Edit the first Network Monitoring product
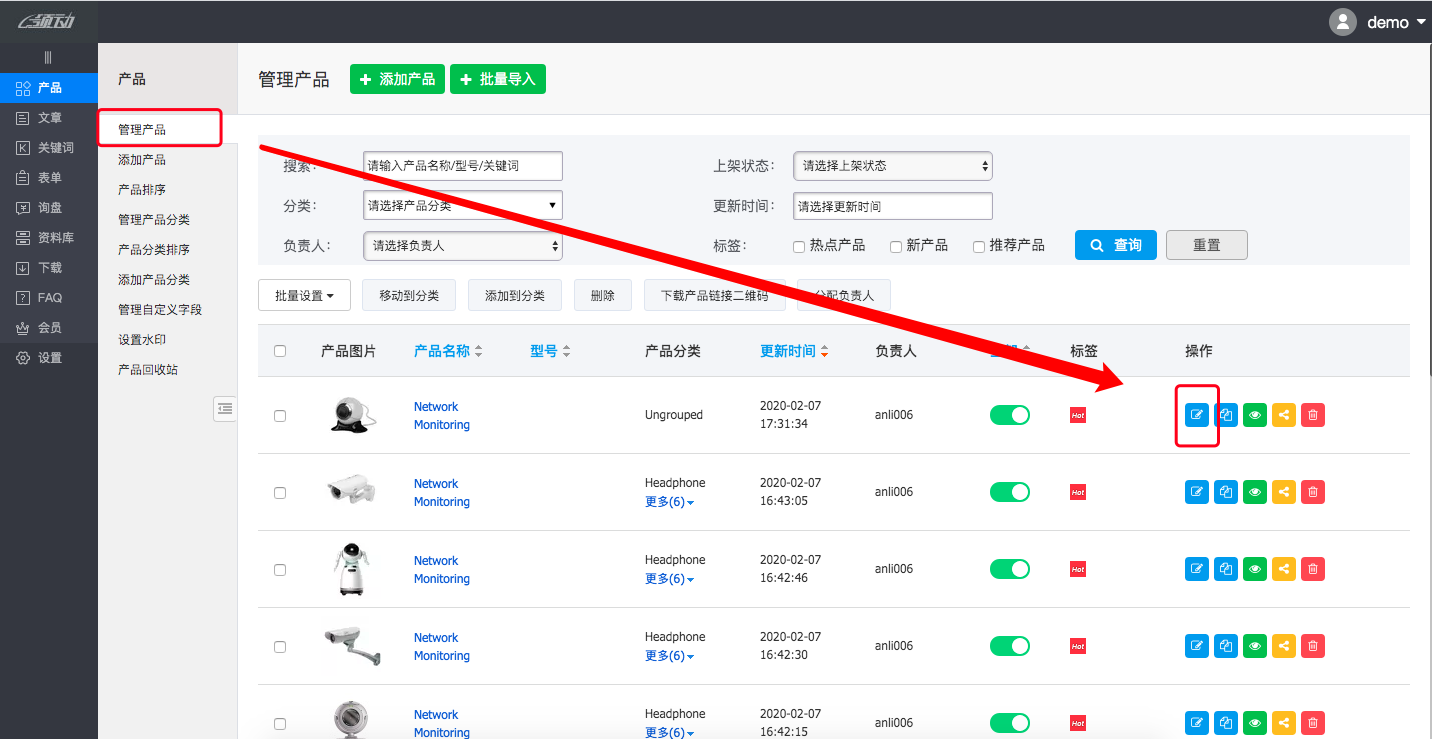 click(1197, 414)
